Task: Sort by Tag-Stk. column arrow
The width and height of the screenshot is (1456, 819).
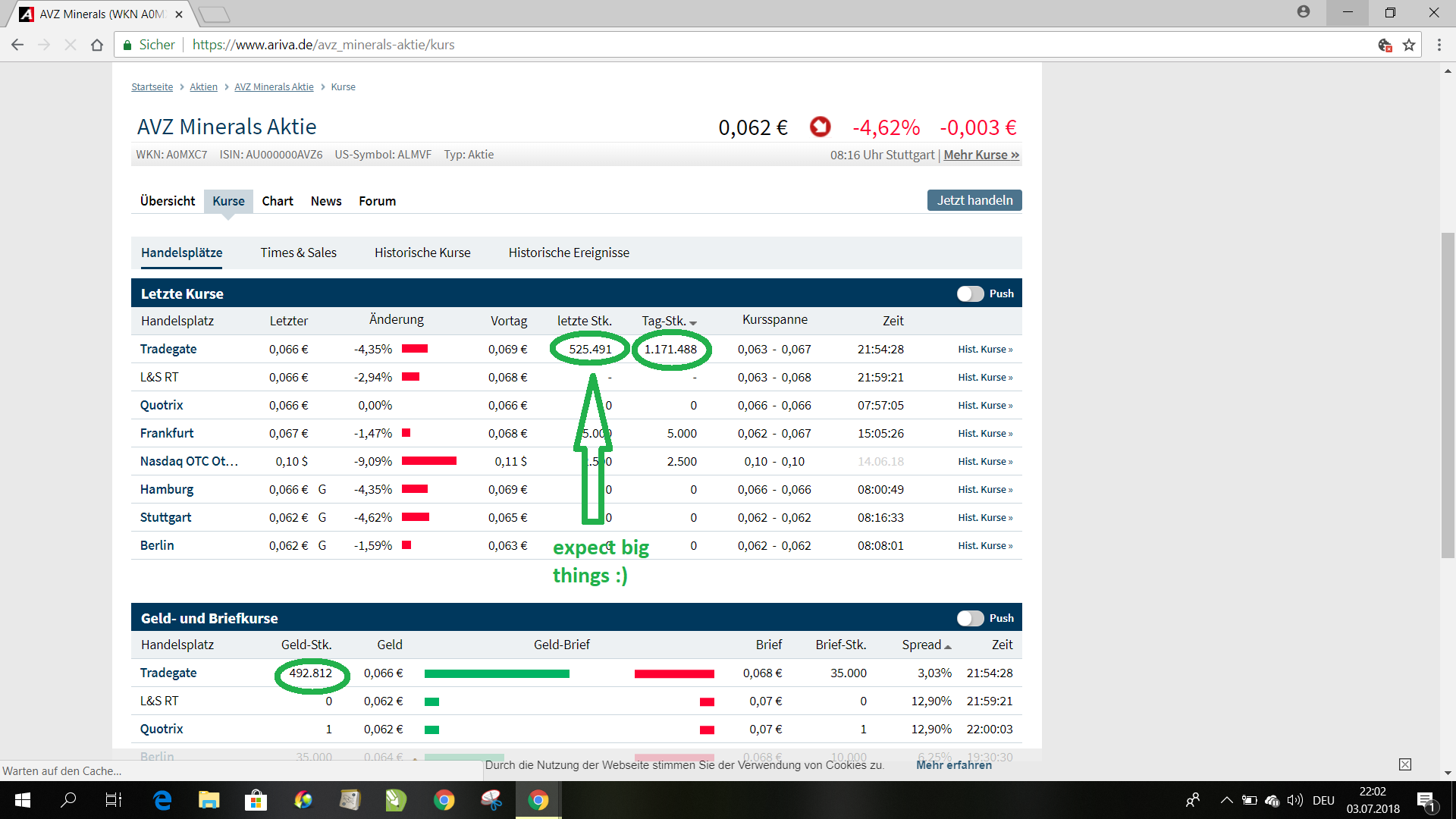Action: pyautogui.click(x=693, y=324)
